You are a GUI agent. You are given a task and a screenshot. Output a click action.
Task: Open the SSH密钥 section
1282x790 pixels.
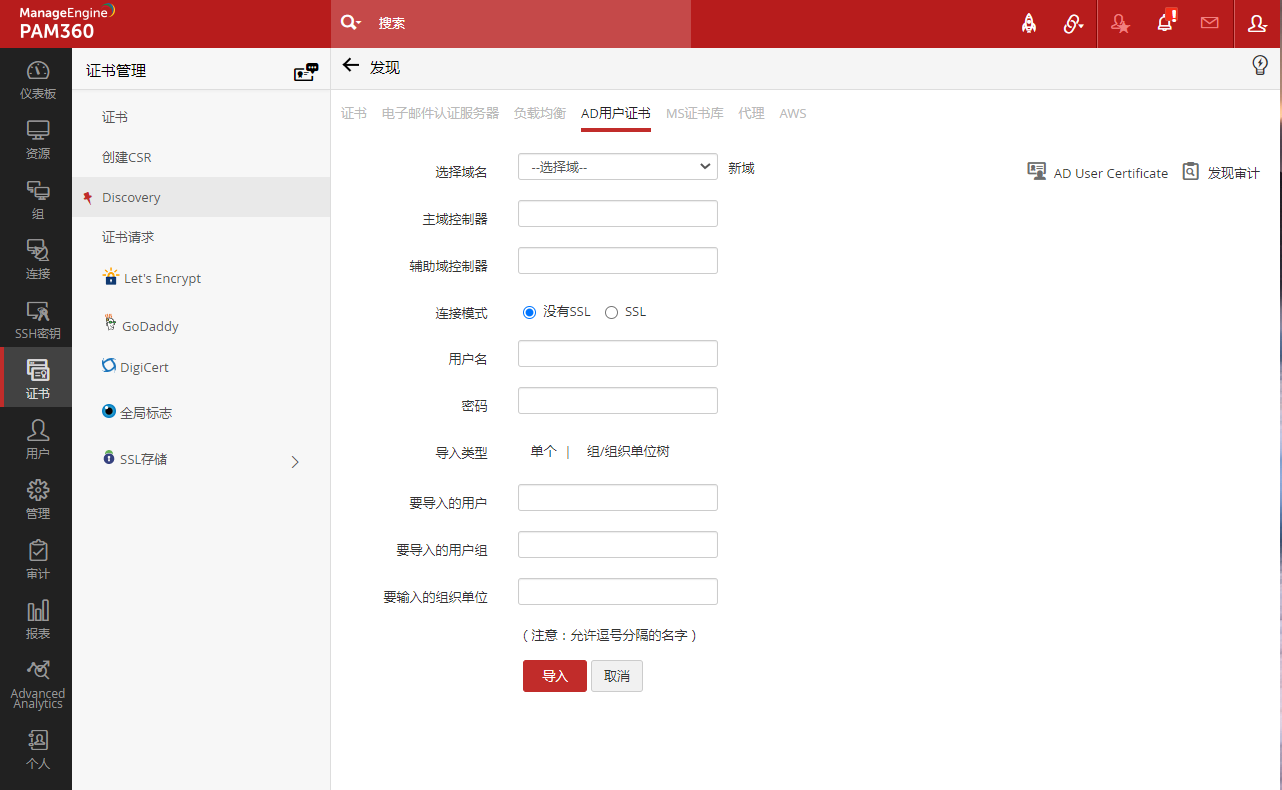click(x=37, y=320)
